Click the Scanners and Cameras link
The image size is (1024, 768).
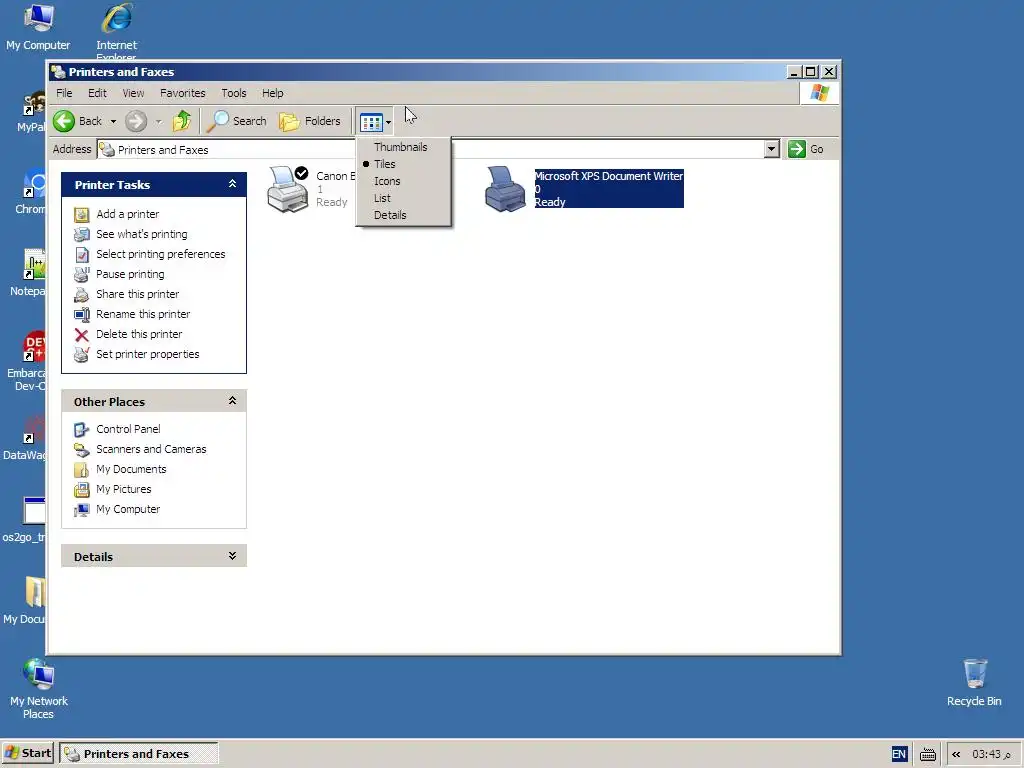[151, 449]
